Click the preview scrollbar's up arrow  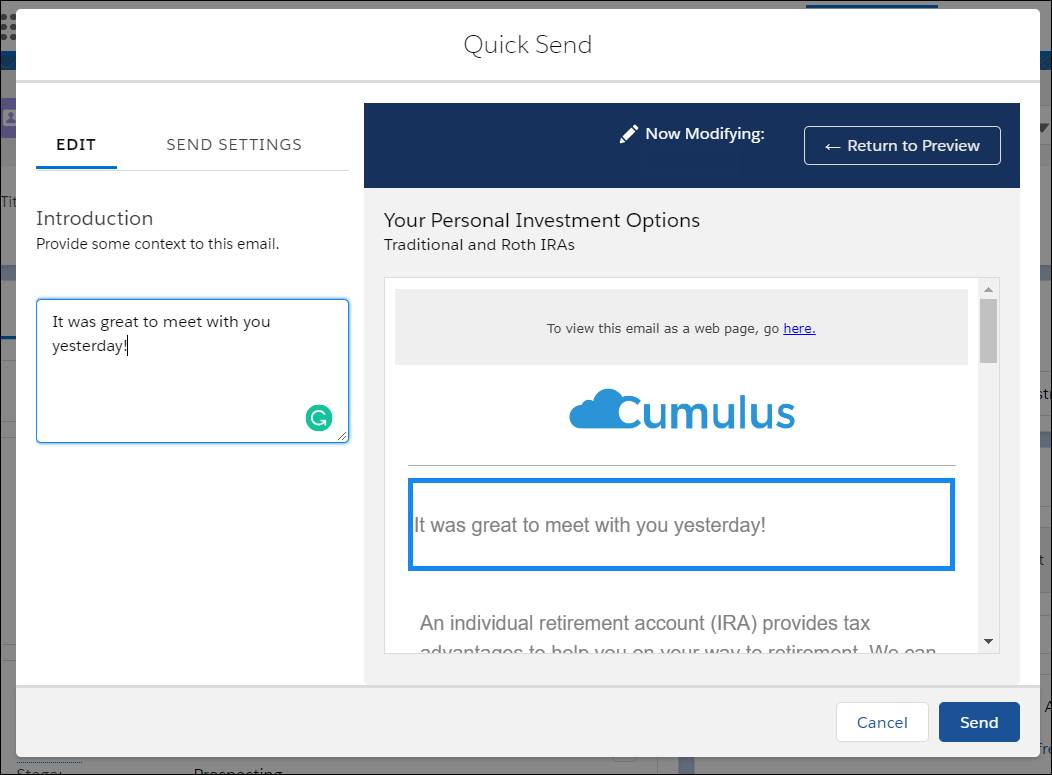(989, 289)
